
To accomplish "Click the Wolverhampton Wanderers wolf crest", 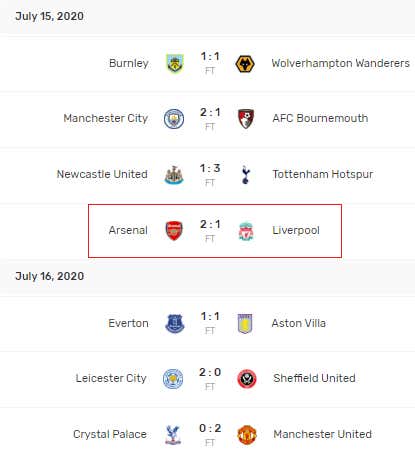I will pyautogui.click(x=245, y=64).
